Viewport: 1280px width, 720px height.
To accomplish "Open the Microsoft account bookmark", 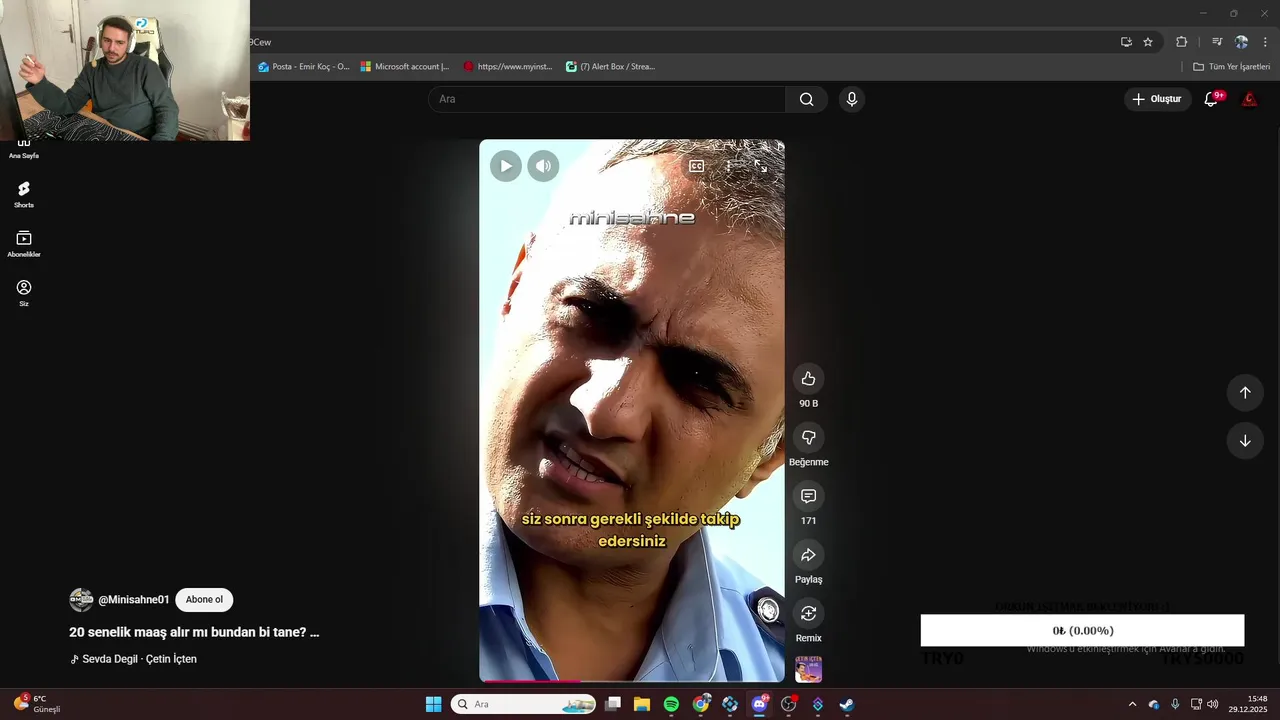I will click(x=405, y=67).
